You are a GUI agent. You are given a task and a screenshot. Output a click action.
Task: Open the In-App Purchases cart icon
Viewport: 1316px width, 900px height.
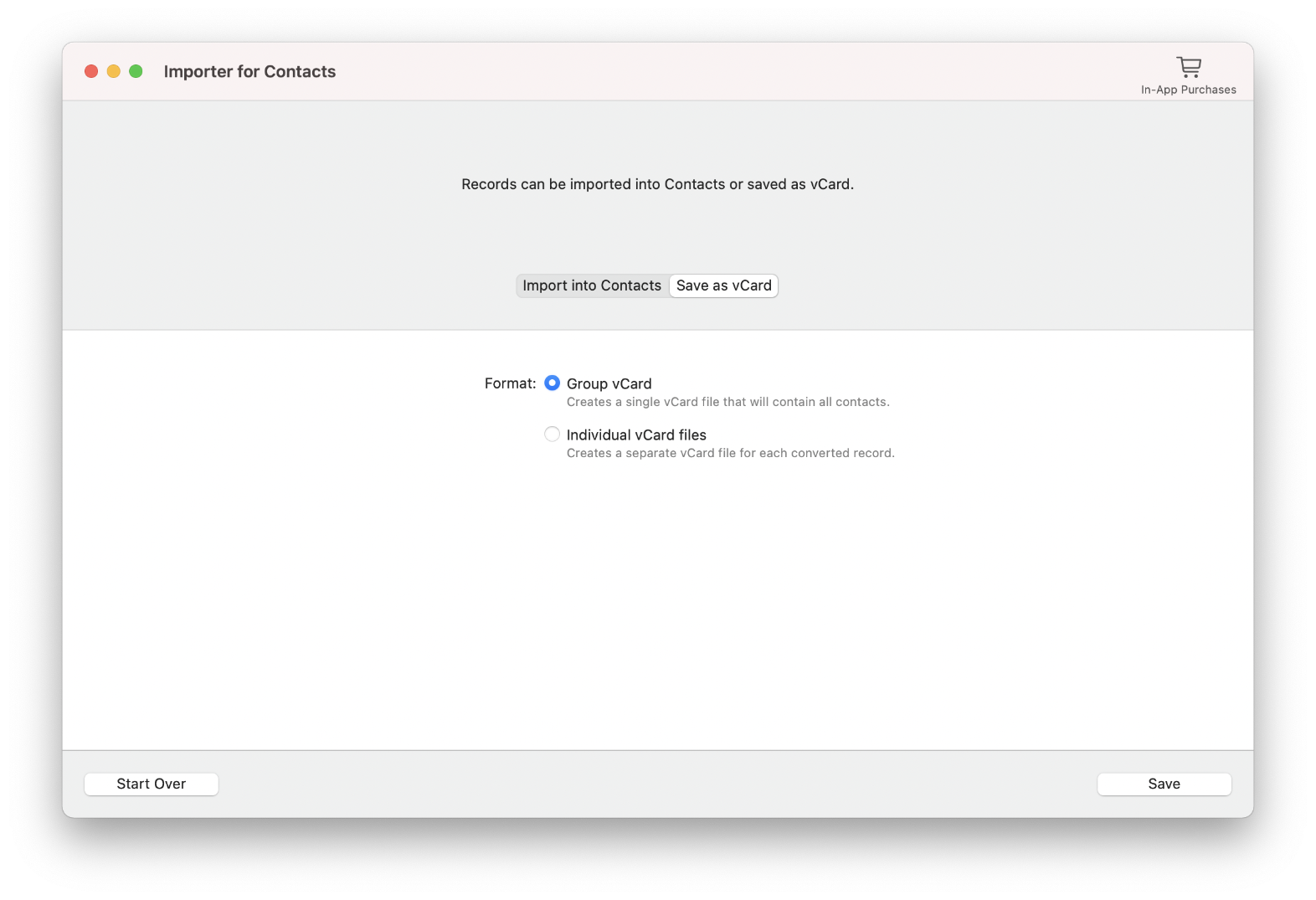(x=1188, y=67)
